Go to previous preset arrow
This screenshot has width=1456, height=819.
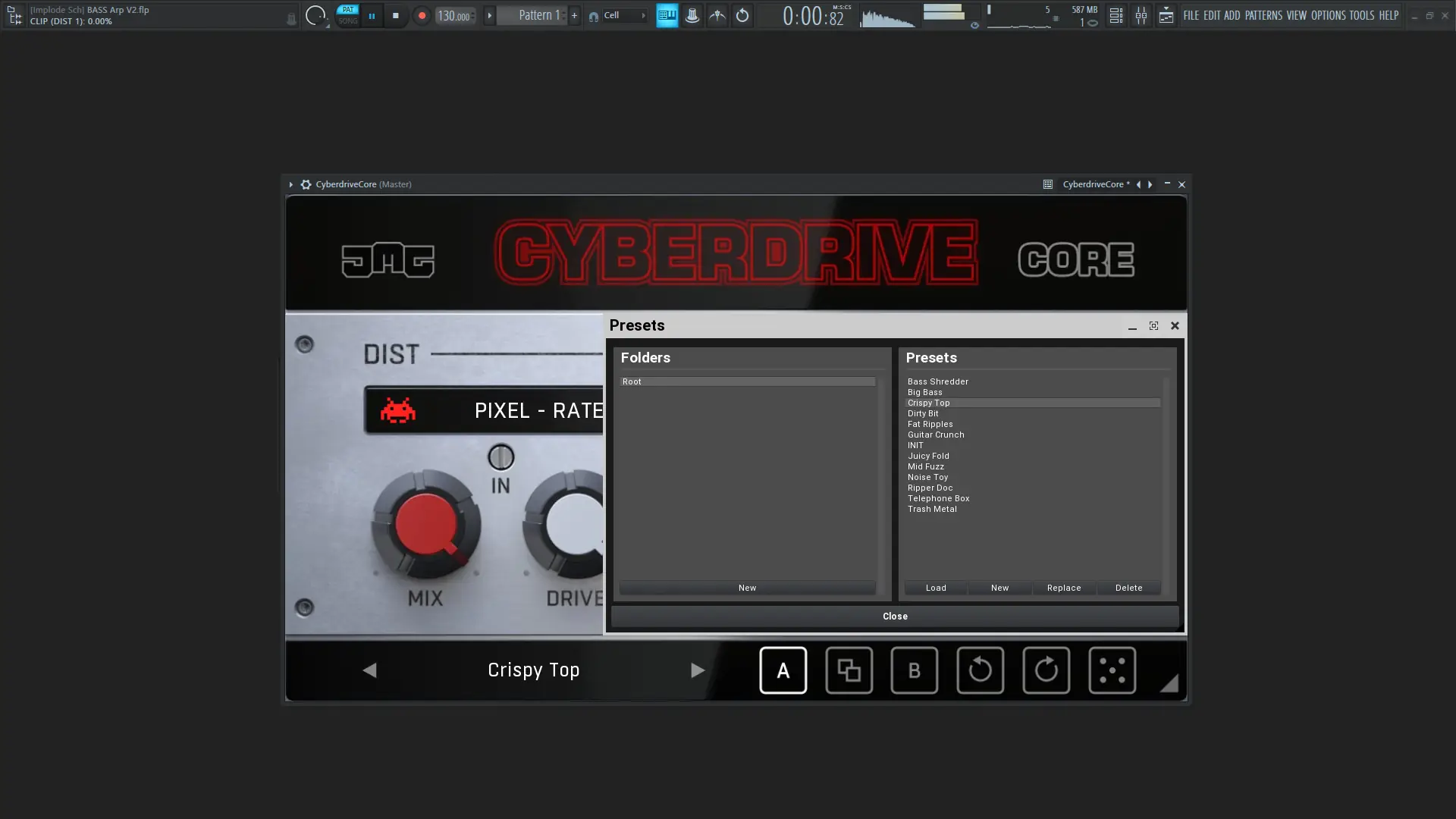click(369, 670)
